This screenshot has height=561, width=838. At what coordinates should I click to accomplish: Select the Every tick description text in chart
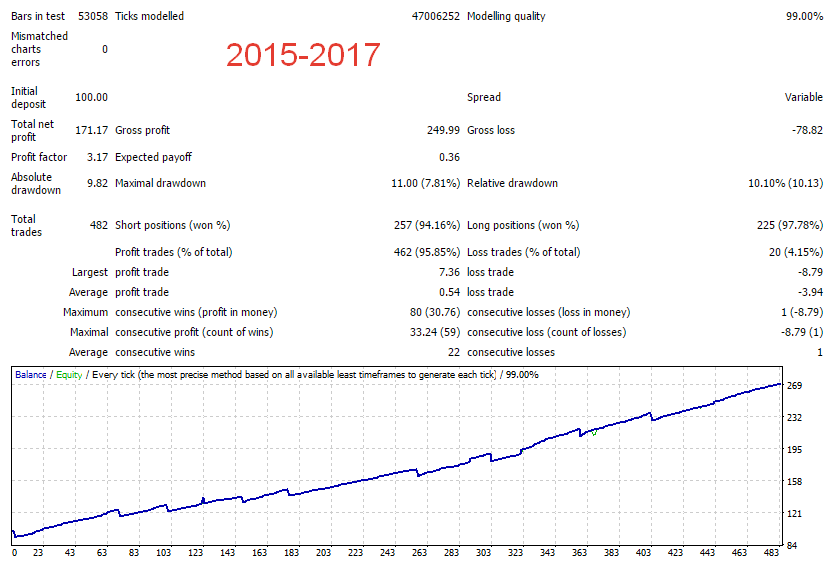click(x=294, y=375)
